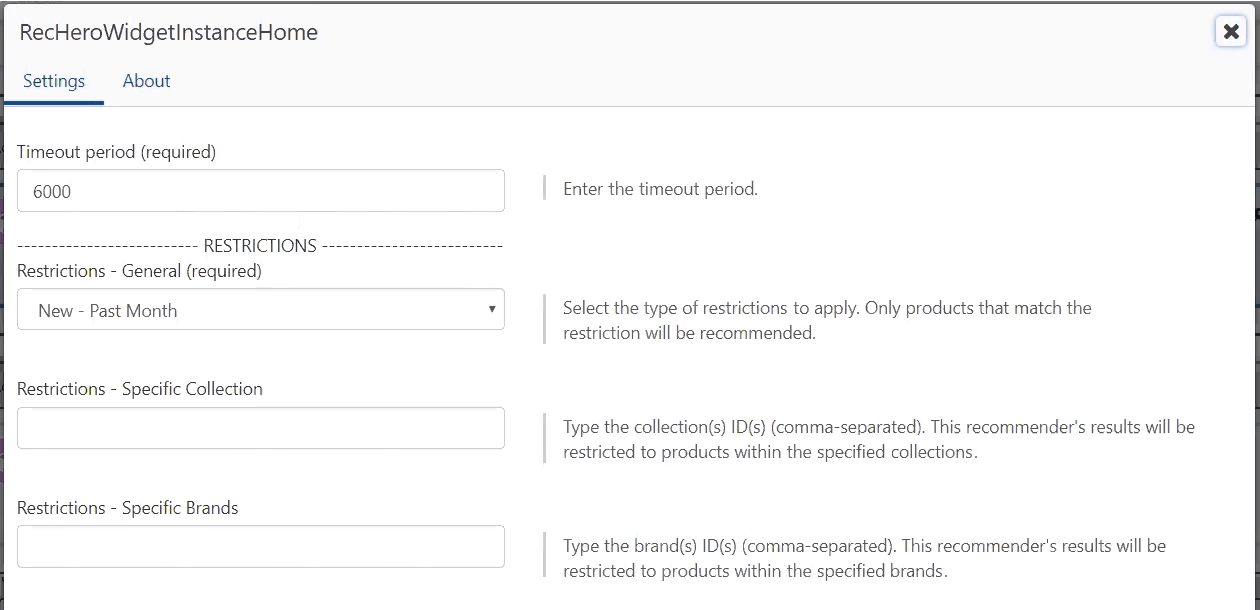Click the "Restrictions - Specific Brands" label
The image size is (1260, 610).
pyautogui.click(x=128, y=508)
